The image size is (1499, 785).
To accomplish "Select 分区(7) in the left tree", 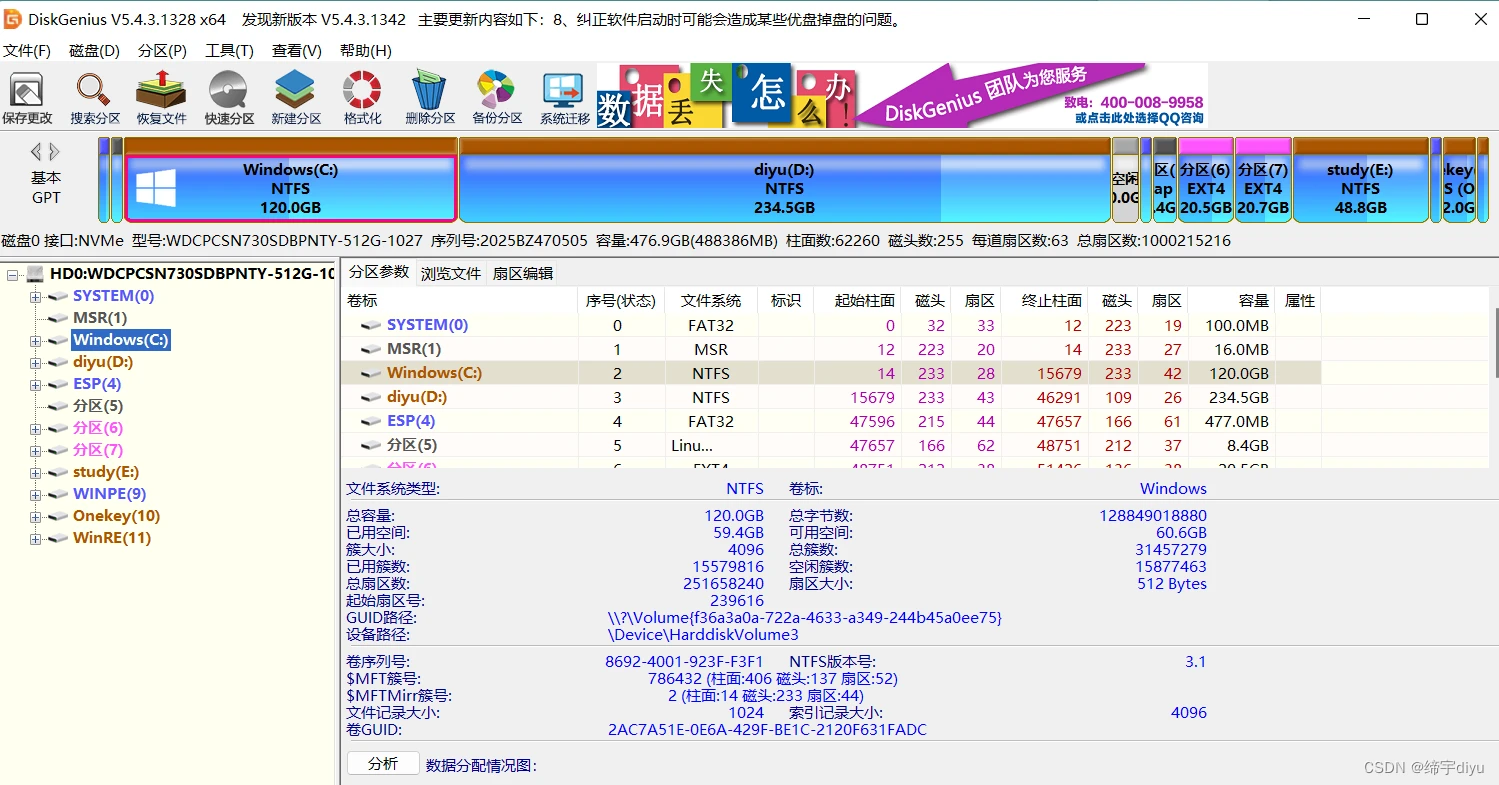I will coord(98,450).
